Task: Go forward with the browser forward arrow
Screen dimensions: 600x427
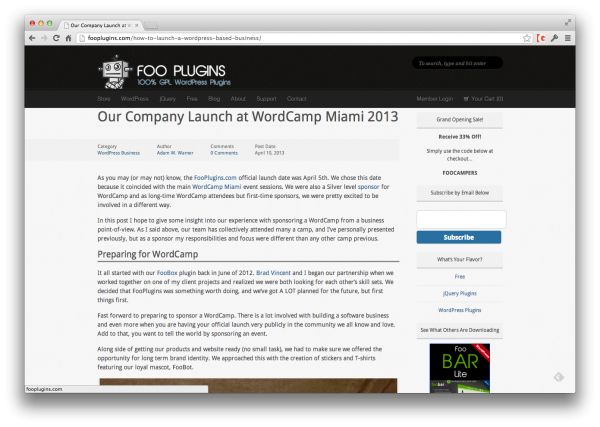Action: click(x=44, y=38)
